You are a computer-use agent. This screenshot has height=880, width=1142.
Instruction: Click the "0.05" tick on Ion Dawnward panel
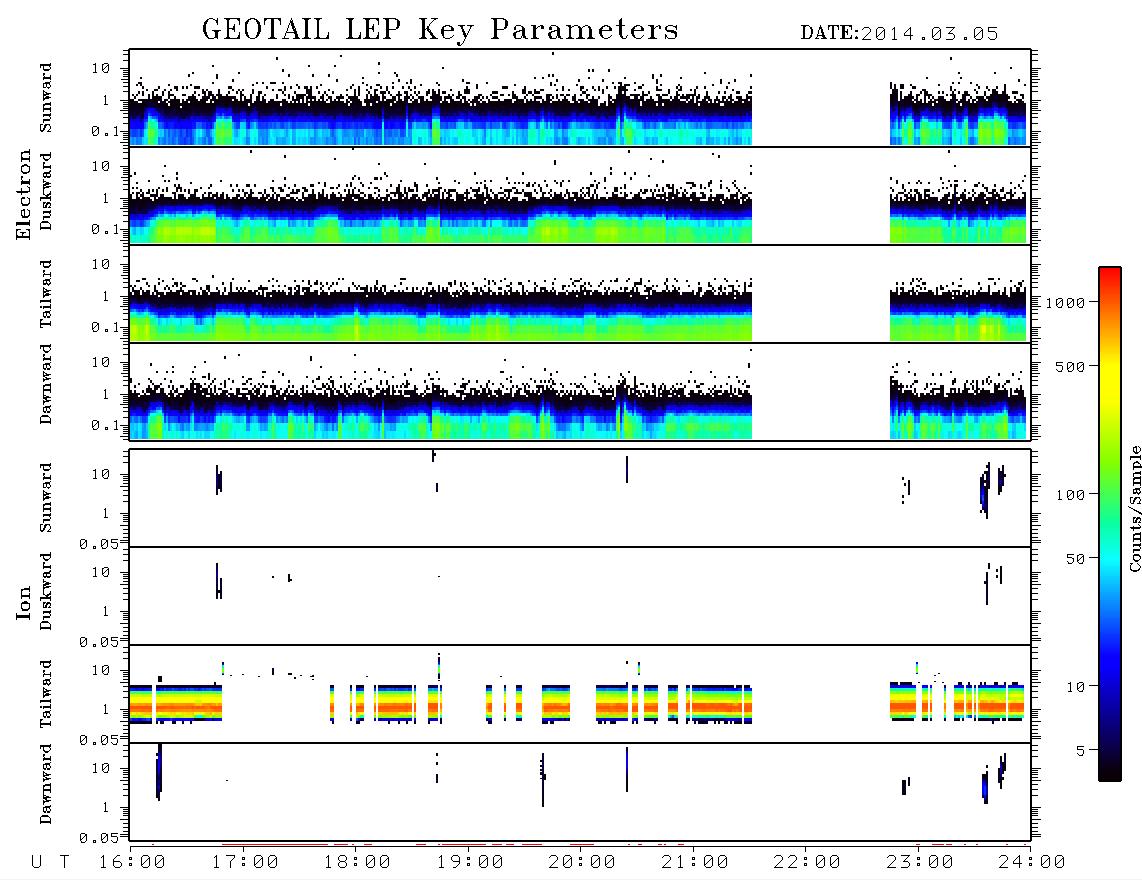(x=100, y=838)
